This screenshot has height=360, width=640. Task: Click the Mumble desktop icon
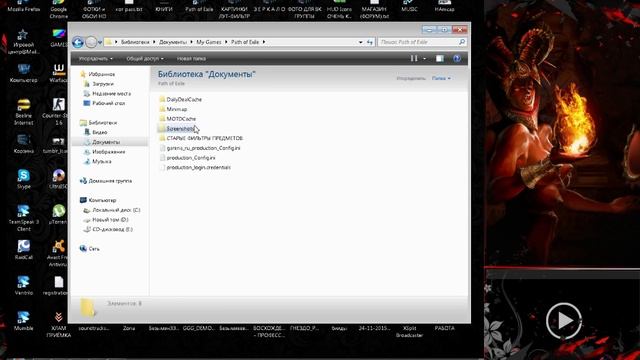(x=24, y=320)
